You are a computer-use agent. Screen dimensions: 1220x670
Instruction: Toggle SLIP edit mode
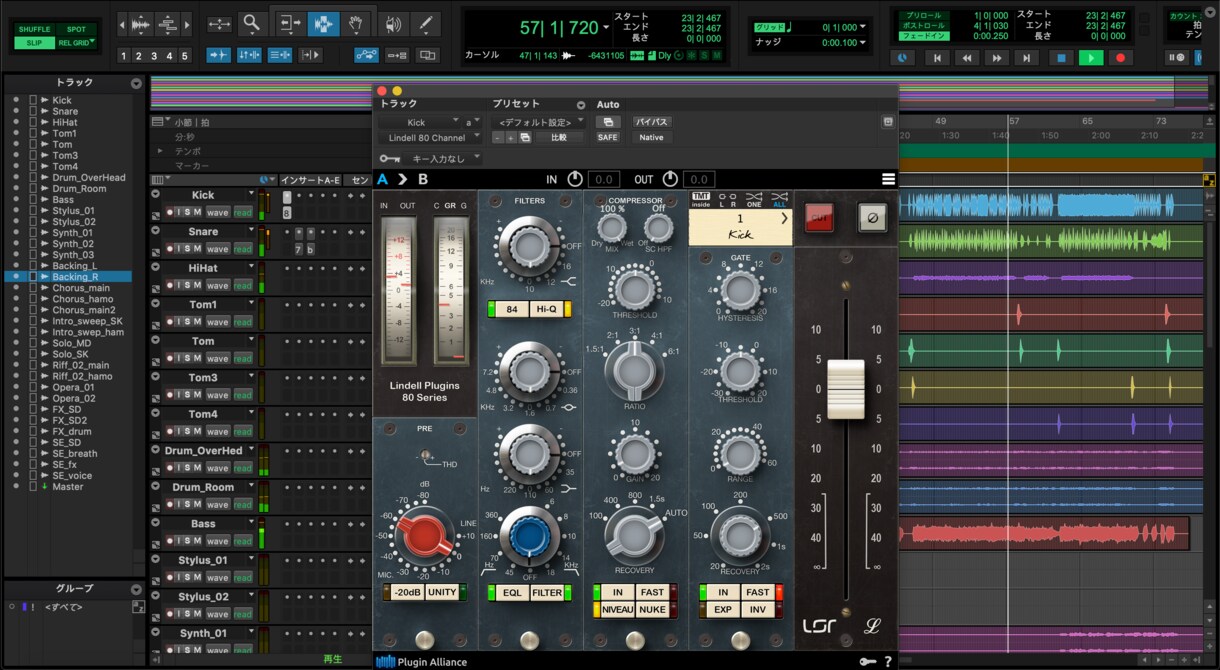[x=34, y=43]
